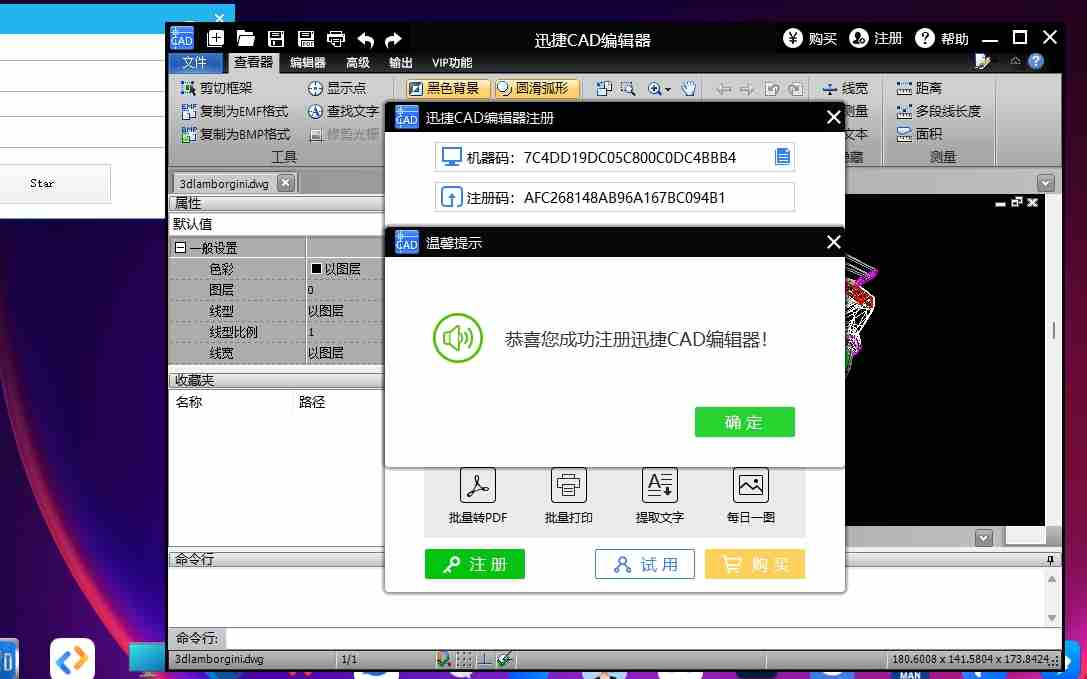Click the 线型比例 line scale property row
Screen dimensions: 1087x679
276,332
